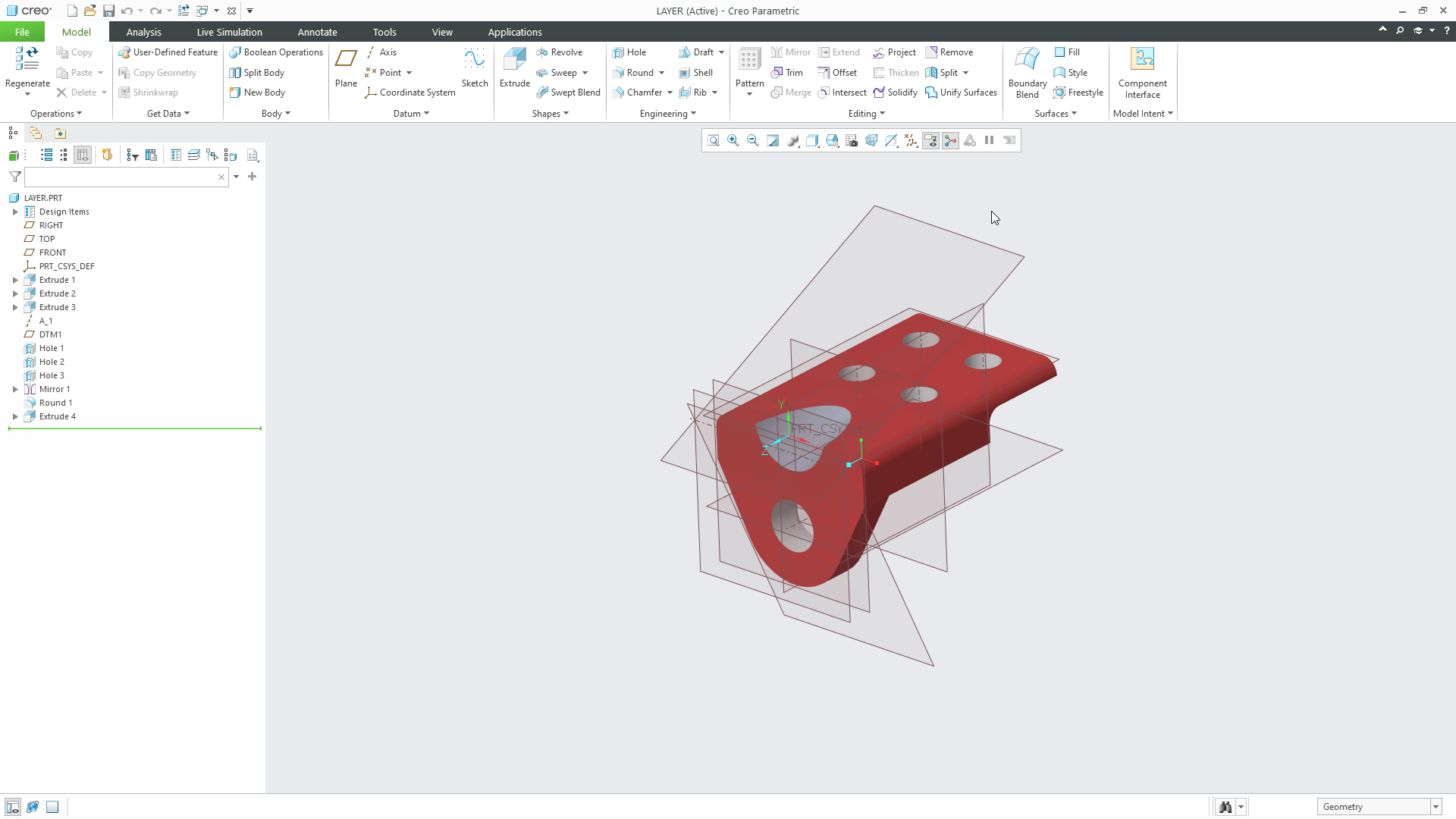Click the Regenerate icon
1456x819 pixels.
pyautogui.click(x=27, y=58)
